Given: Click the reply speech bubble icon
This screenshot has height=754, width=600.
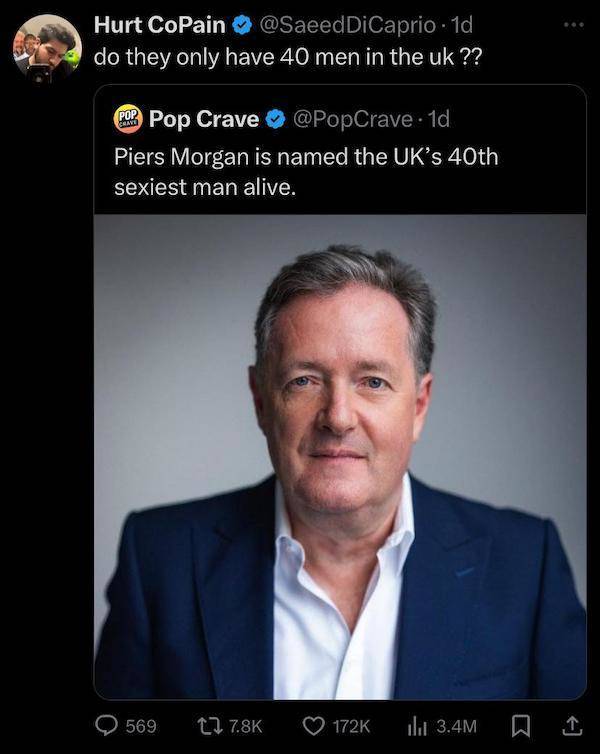Looking at the screenshot, I should [105, 723].
